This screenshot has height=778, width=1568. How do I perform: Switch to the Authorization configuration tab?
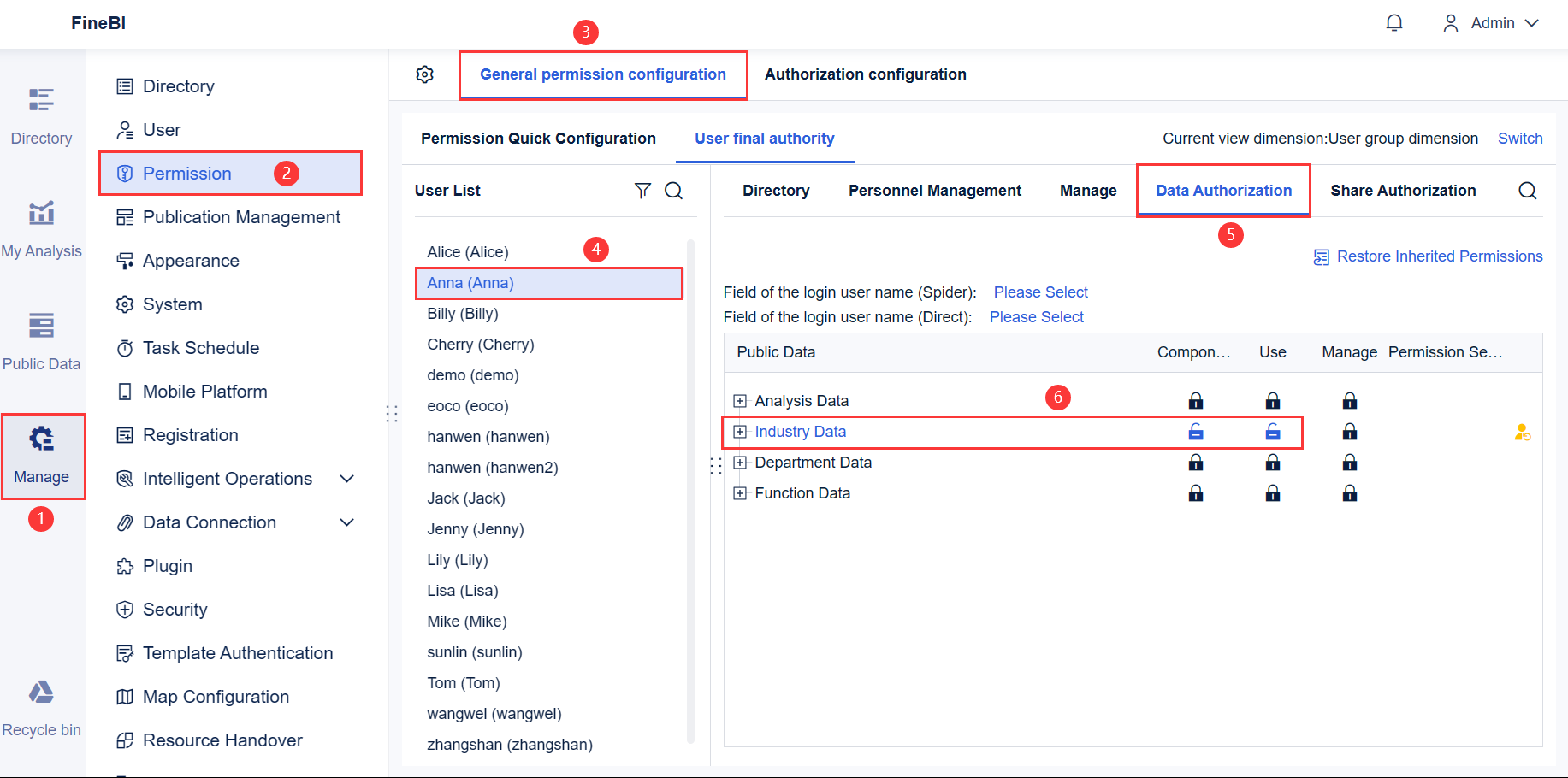point(865,74)
